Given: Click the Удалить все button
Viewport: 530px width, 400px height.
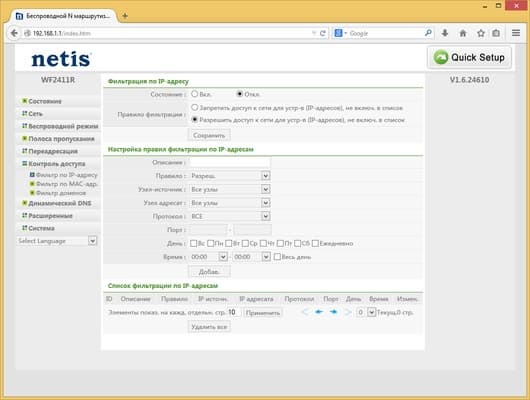Looking at the screenshot, I should click(209, 327).
